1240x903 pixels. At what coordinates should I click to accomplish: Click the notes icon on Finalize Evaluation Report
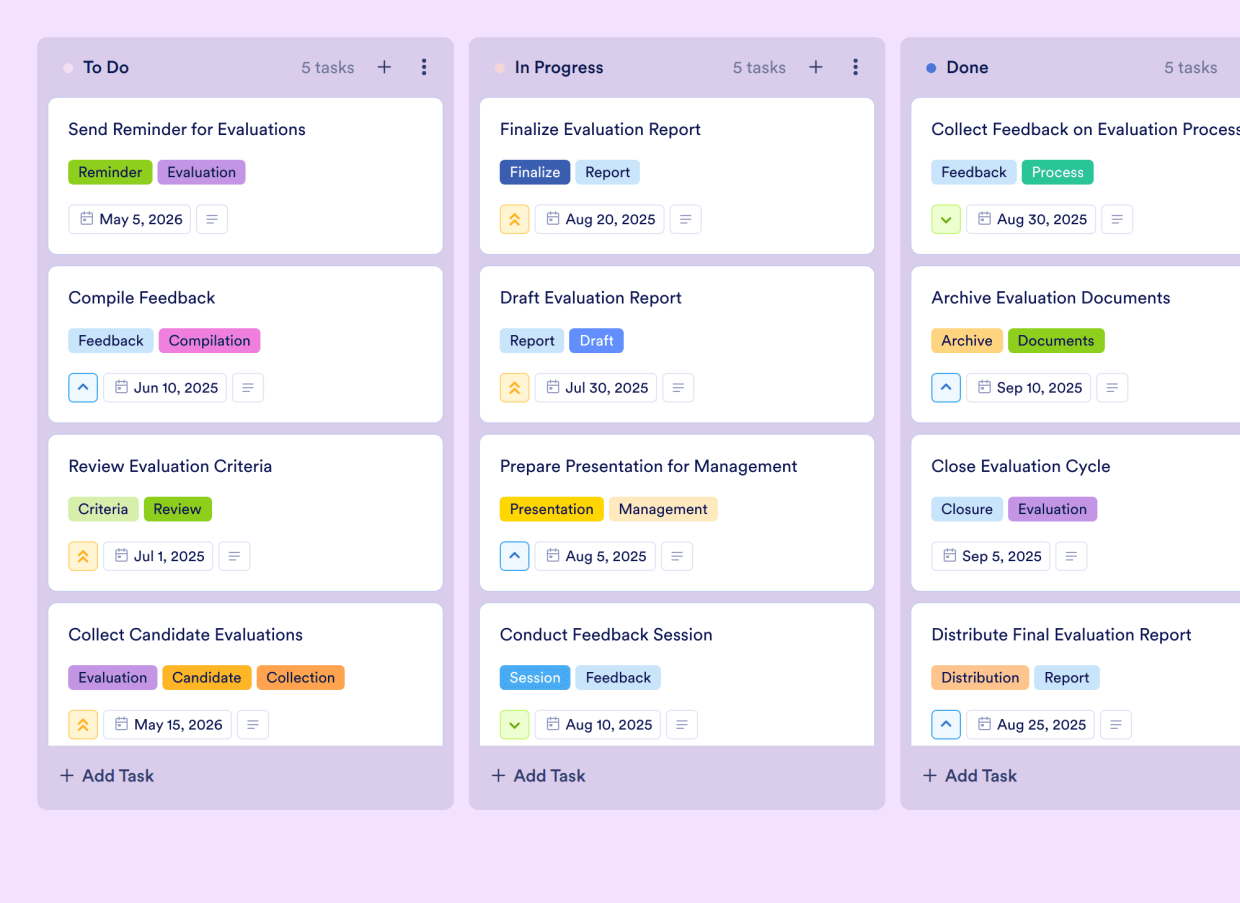(x=685, y=219)
